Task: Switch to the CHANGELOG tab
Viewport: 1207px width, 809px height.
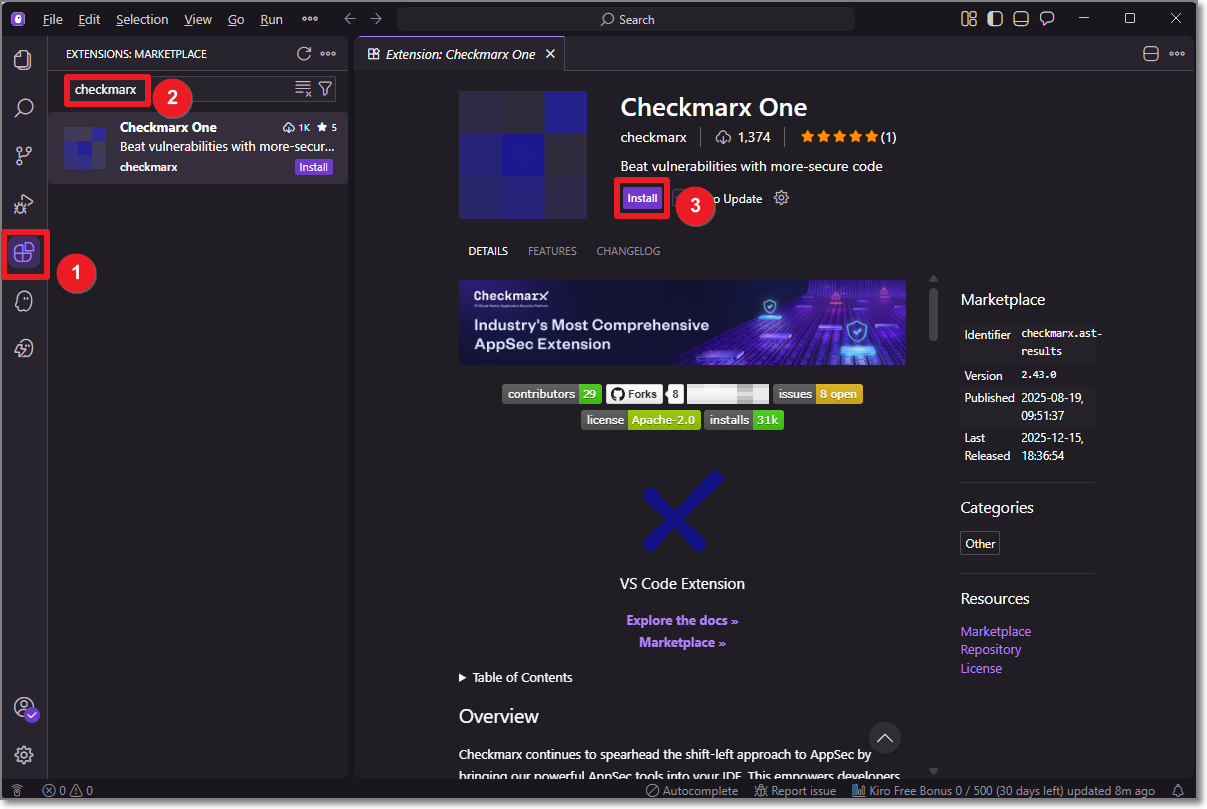Action: coord(628,251)
